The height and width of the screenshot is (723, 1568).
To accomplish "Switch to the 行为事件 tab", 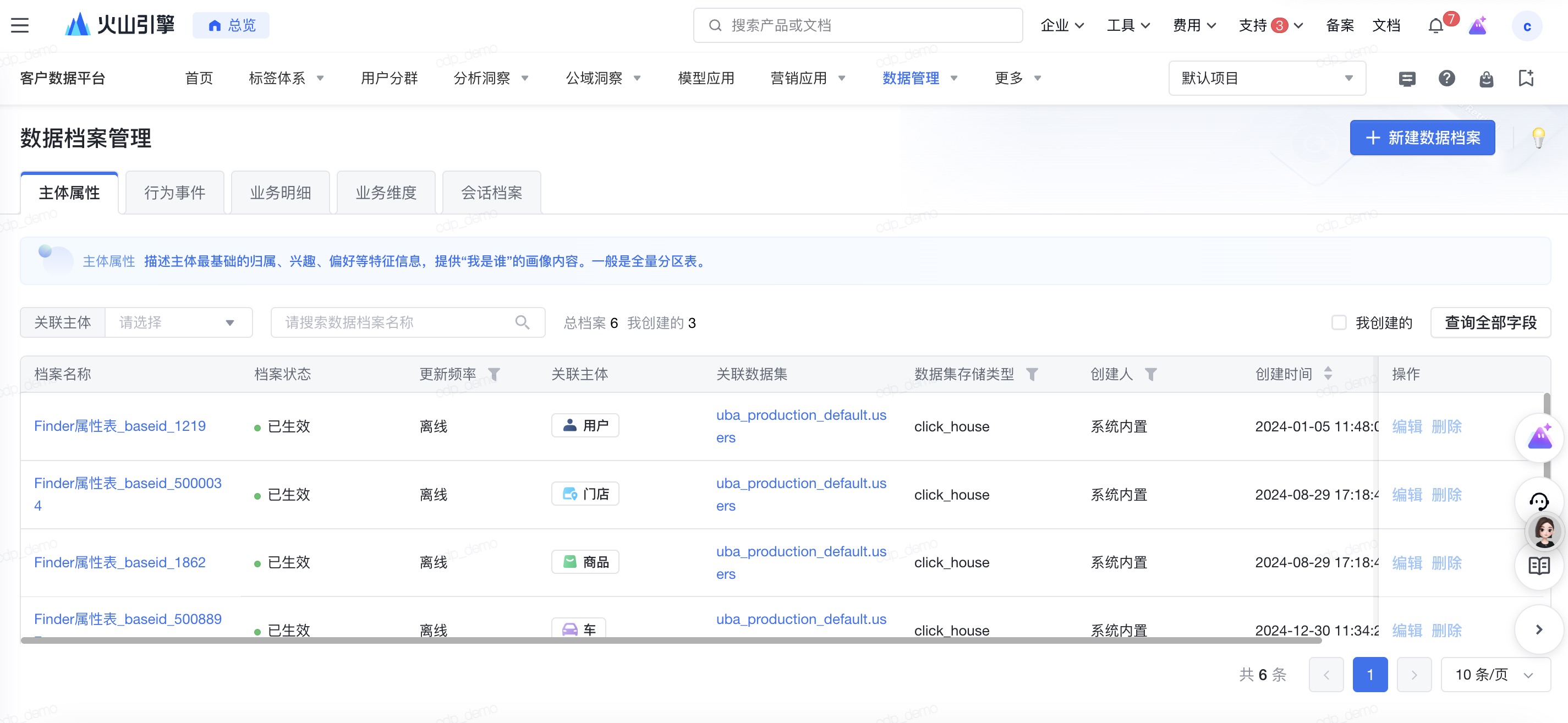I will pos(175,193).
